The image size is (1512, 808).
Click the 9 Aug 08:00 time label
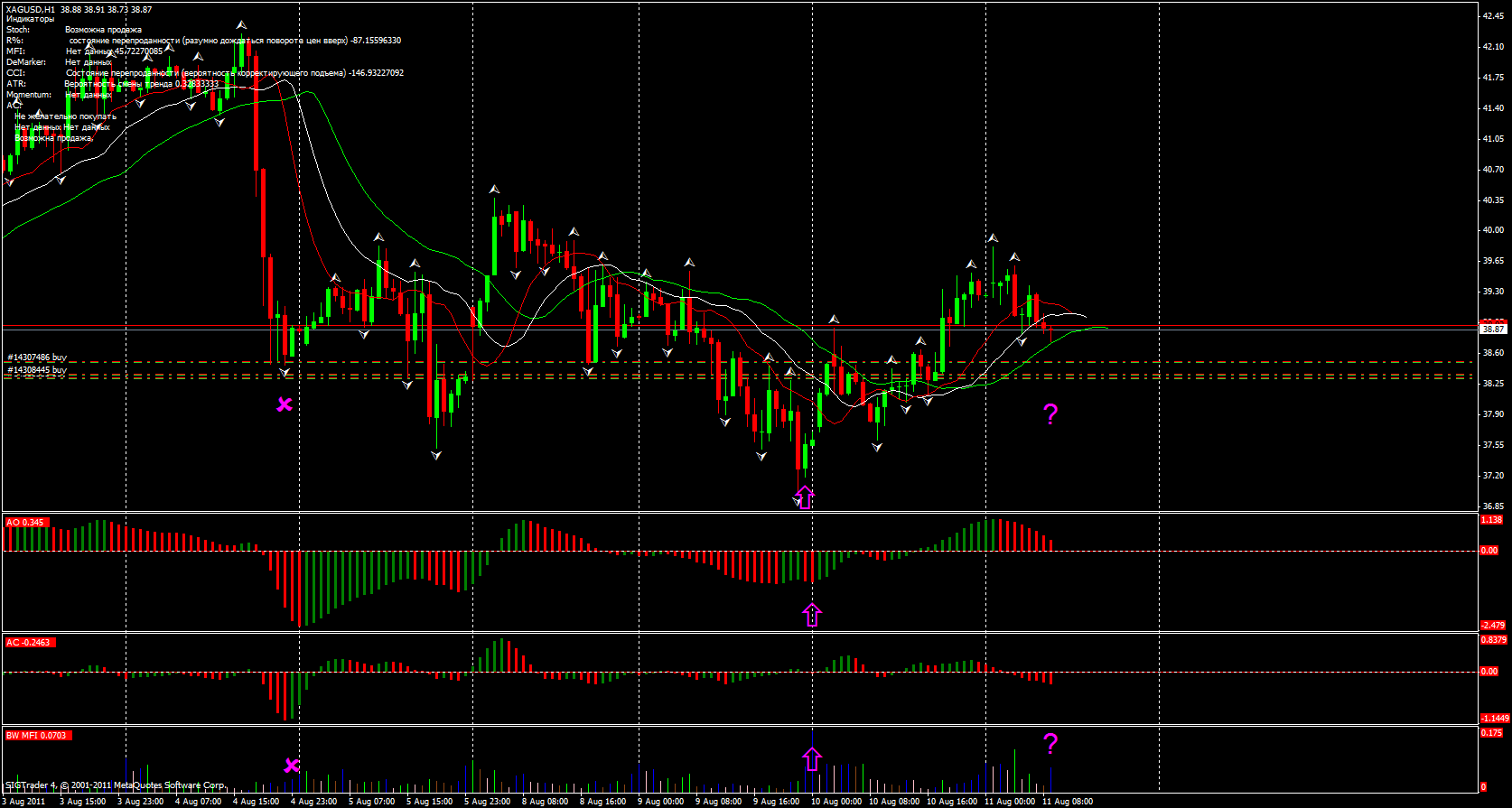click(x=718, y=802)
